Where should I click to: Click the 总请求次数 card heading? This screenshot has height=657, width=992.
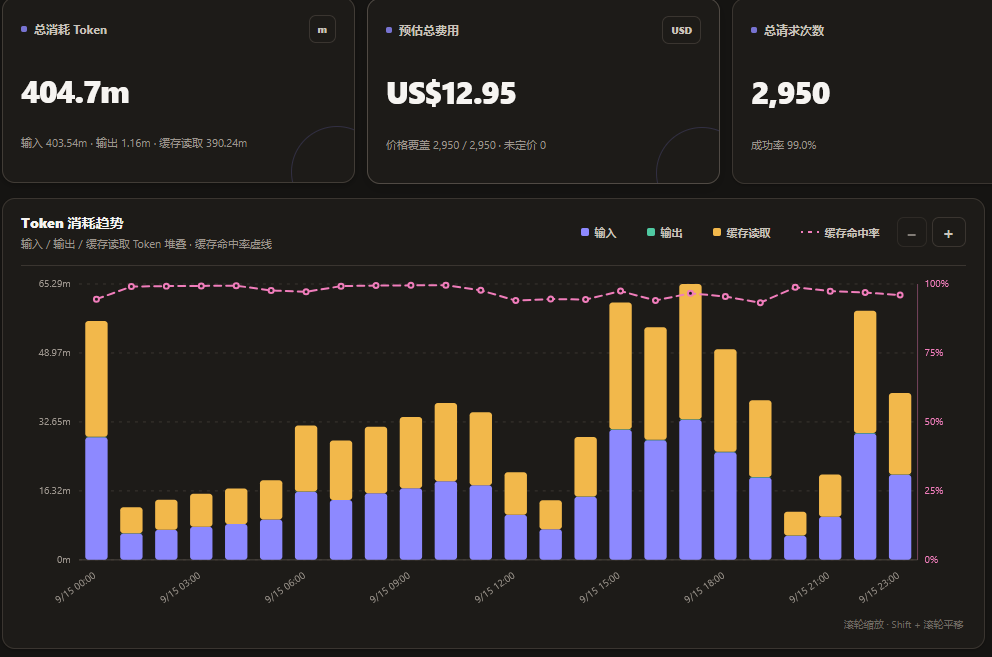(x=793, y=30)
